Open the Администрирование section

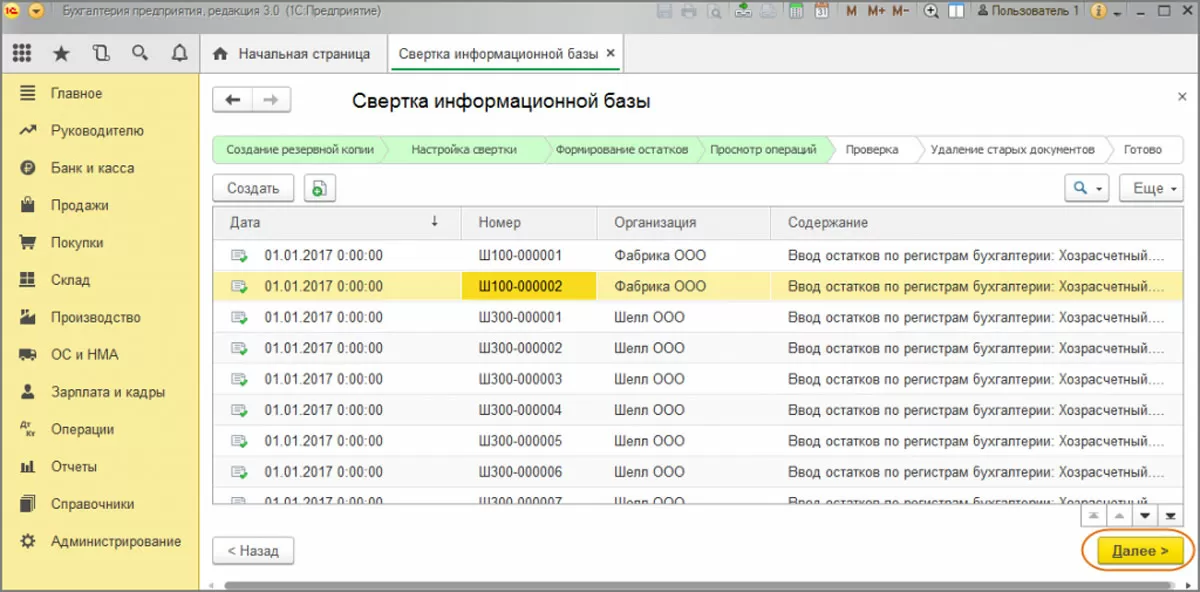click(116, 541)
